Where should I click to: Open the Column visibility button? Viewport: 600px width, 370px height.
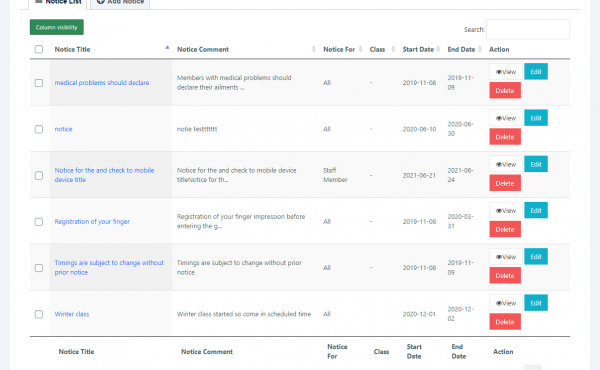[x=57, y=27]
